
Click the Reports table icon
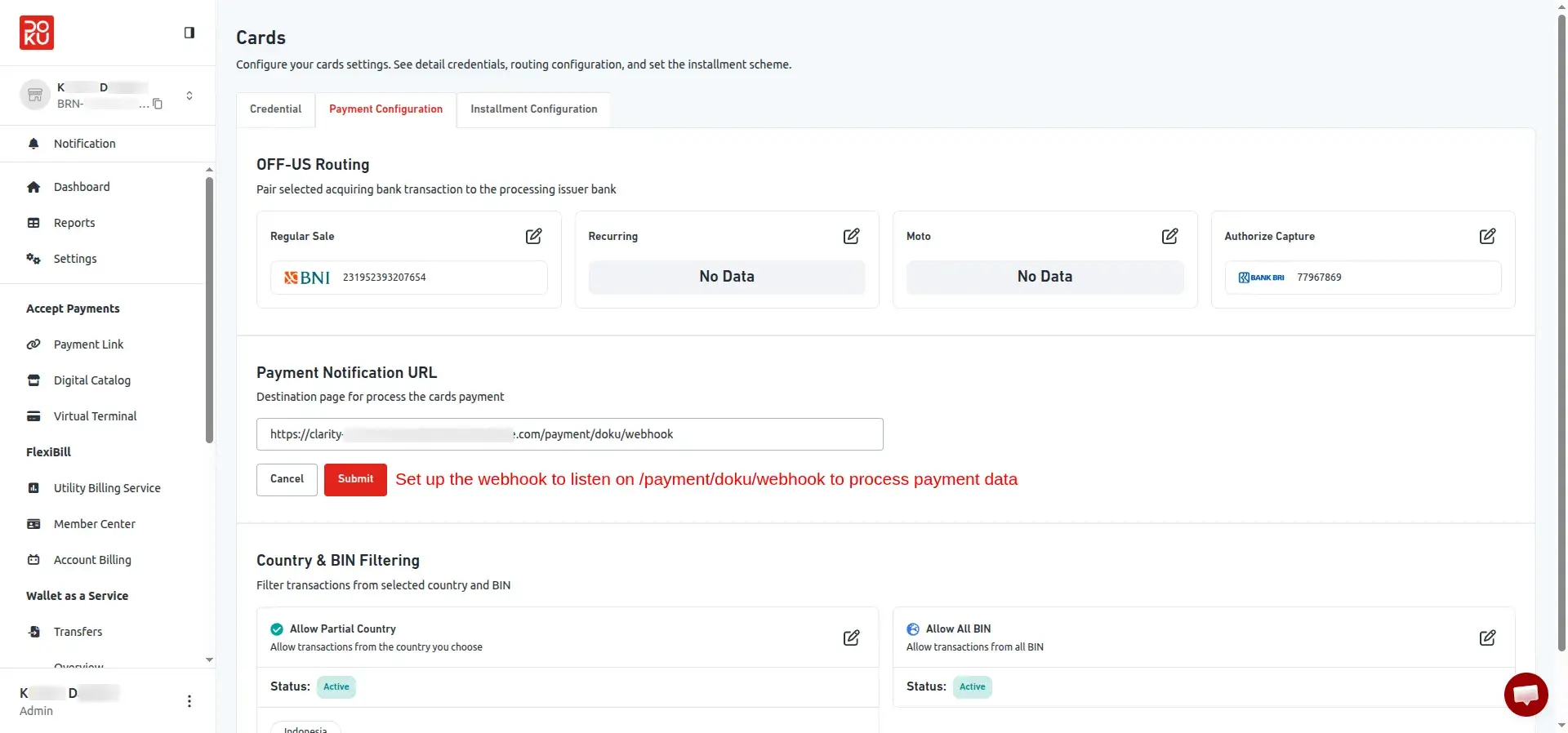(33, 223)
